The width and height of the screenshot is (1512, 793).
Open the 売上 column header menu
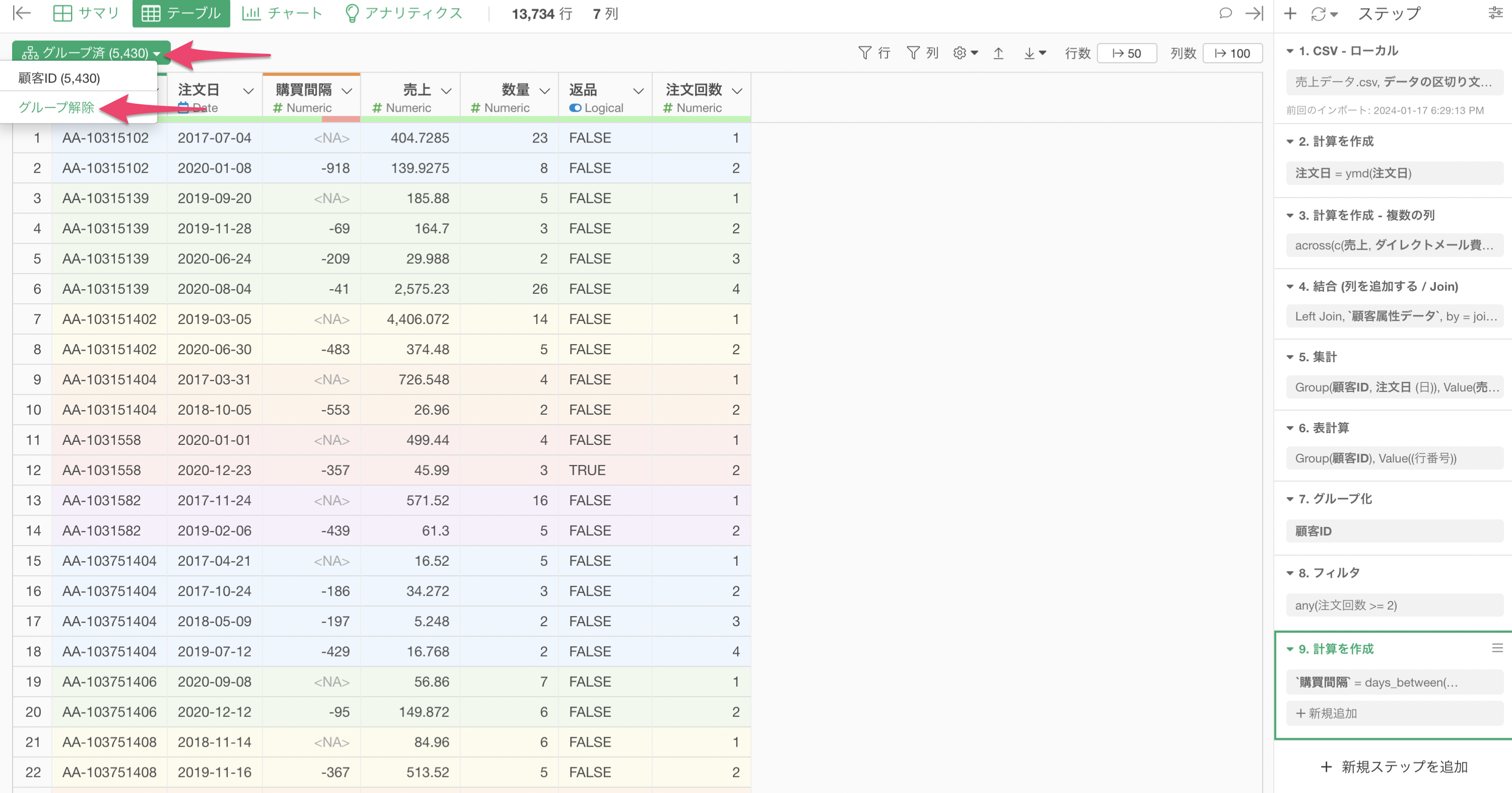446,90
